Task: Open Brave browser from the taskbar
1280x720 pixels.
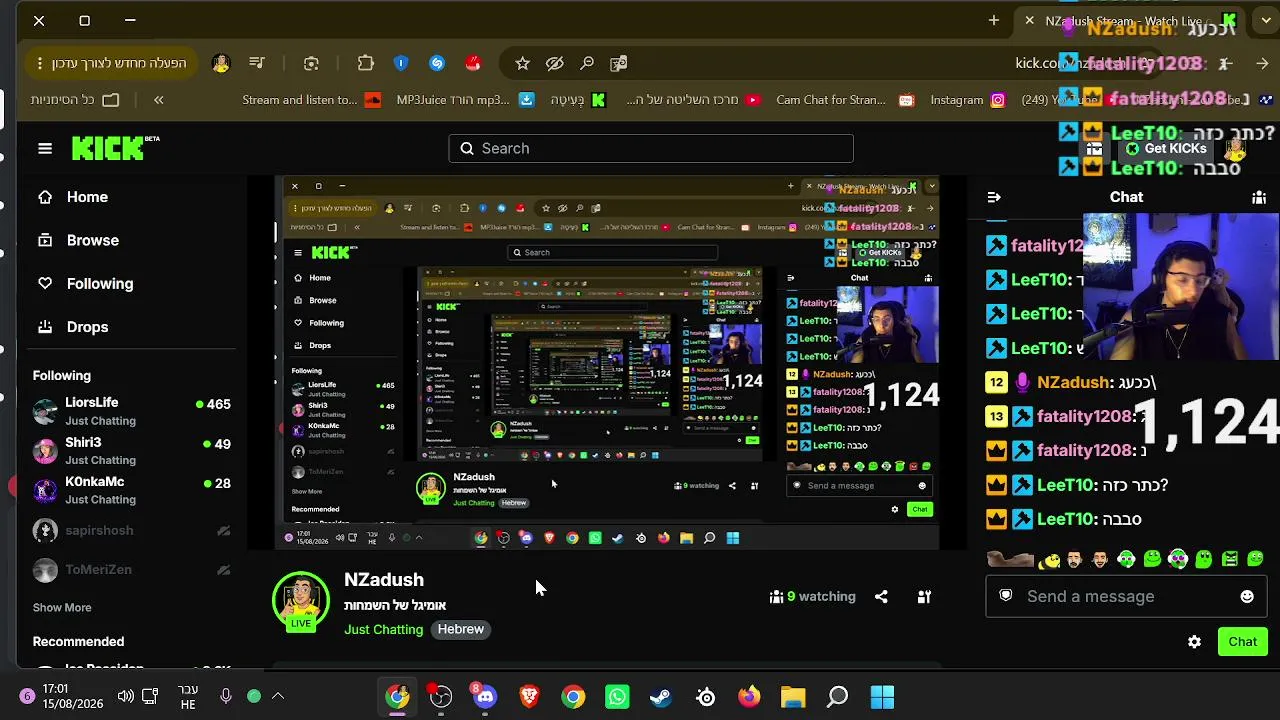Action: pos(529,696)
